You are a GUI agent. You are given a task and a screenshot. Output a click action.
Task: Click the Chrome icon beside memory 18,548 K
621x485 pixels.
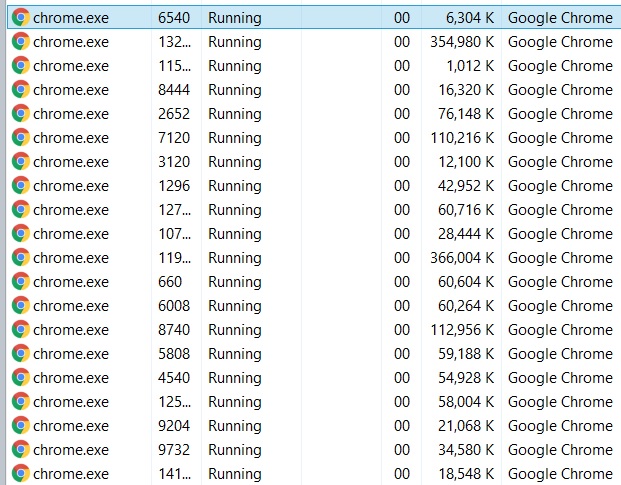pos(21,474)
